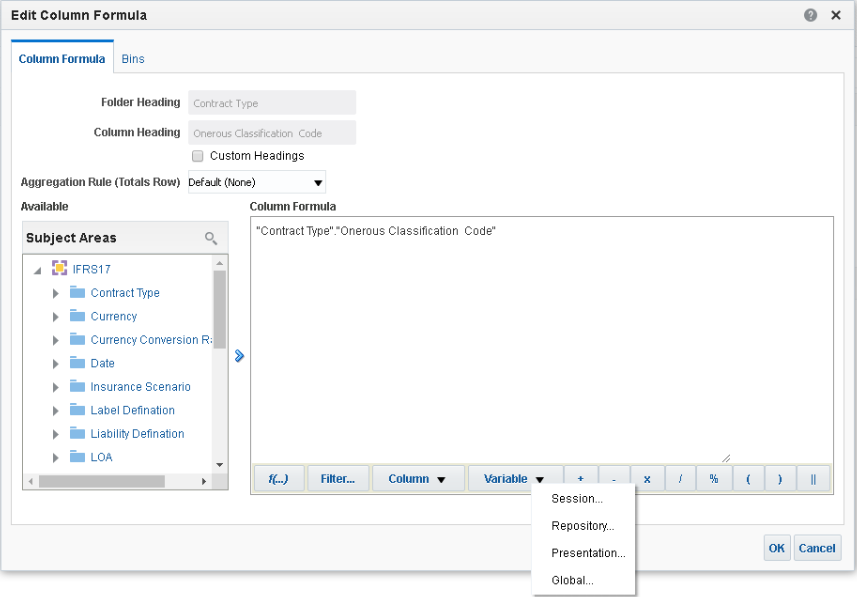Enable the Custom Headings checkbox

click(x=197, y=156)
